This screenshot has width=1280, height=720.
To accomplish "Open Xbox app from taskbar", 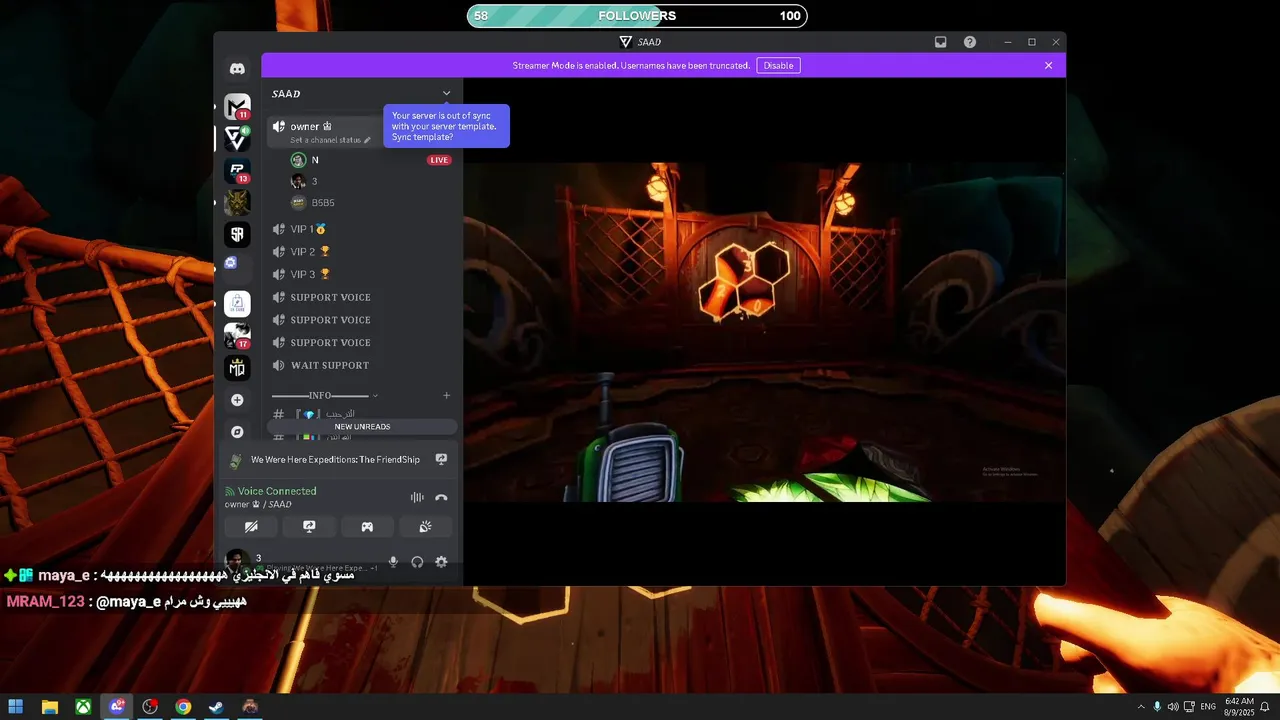I will (83, 707).
